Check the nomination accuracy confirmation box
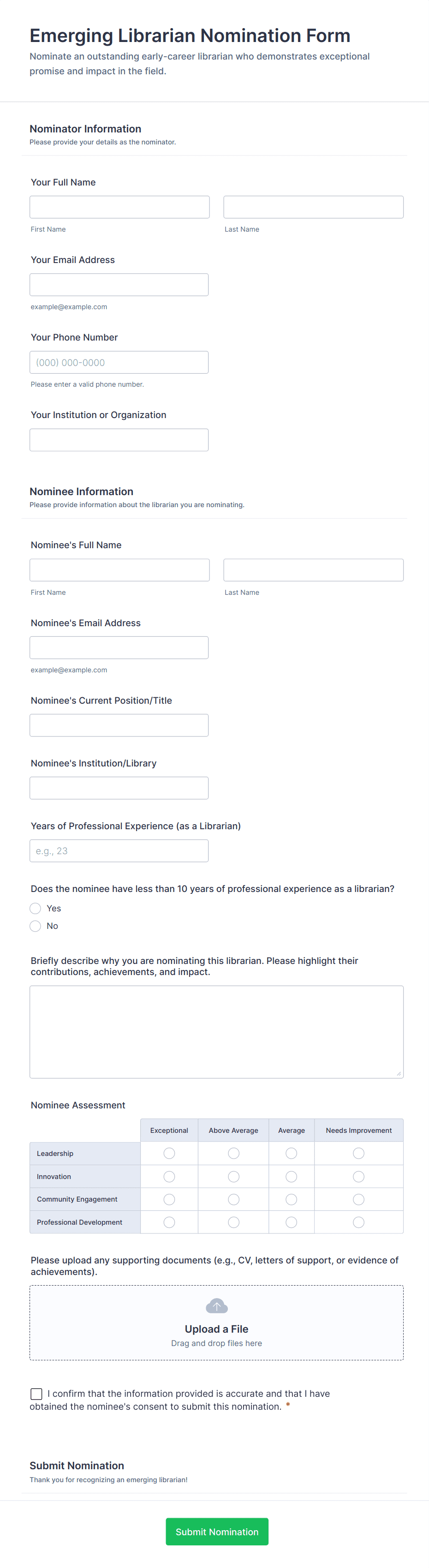The image size is (429, 1568). click(x=36, y=1394)
